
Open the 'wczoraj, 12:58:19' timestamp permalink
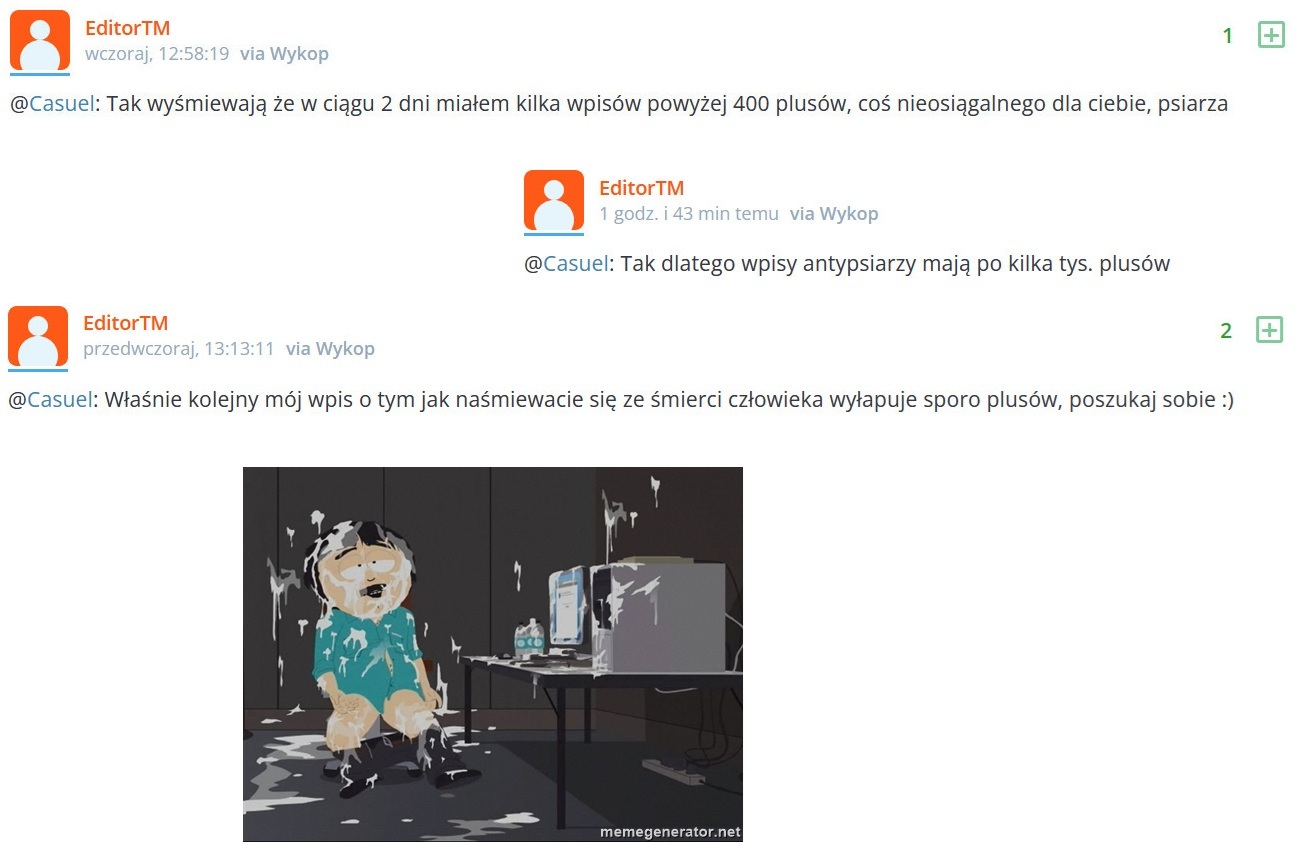[157, 54]
